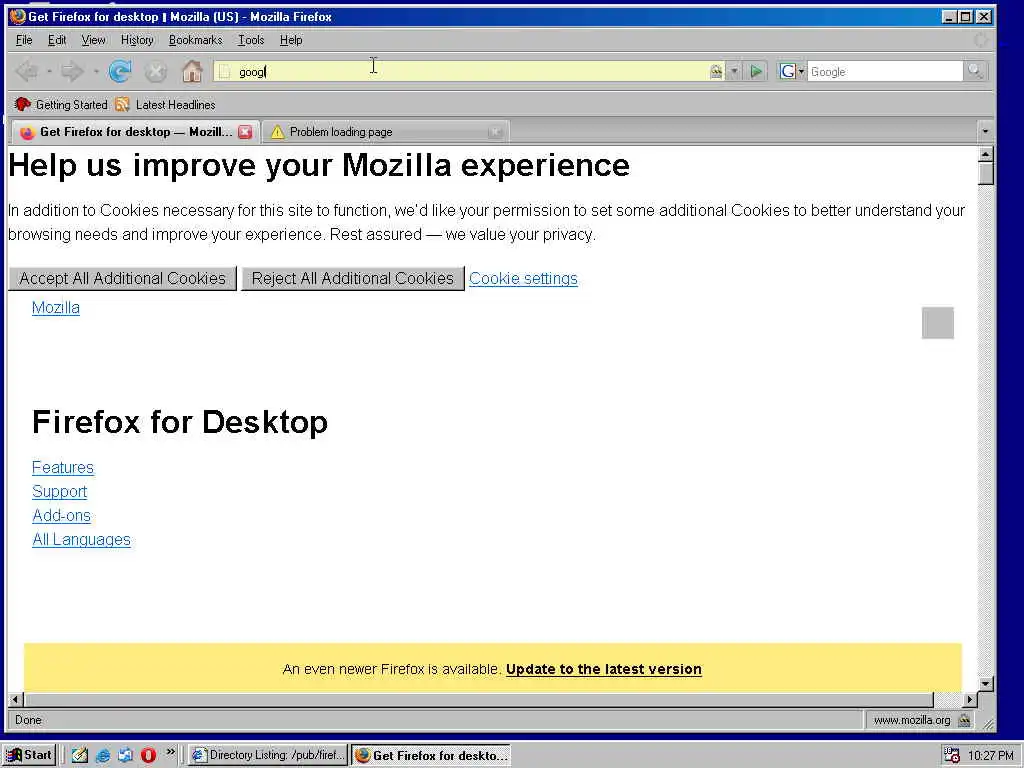Open the Add-ons link
Viewport: 1024px width, 768px height.
61,516
